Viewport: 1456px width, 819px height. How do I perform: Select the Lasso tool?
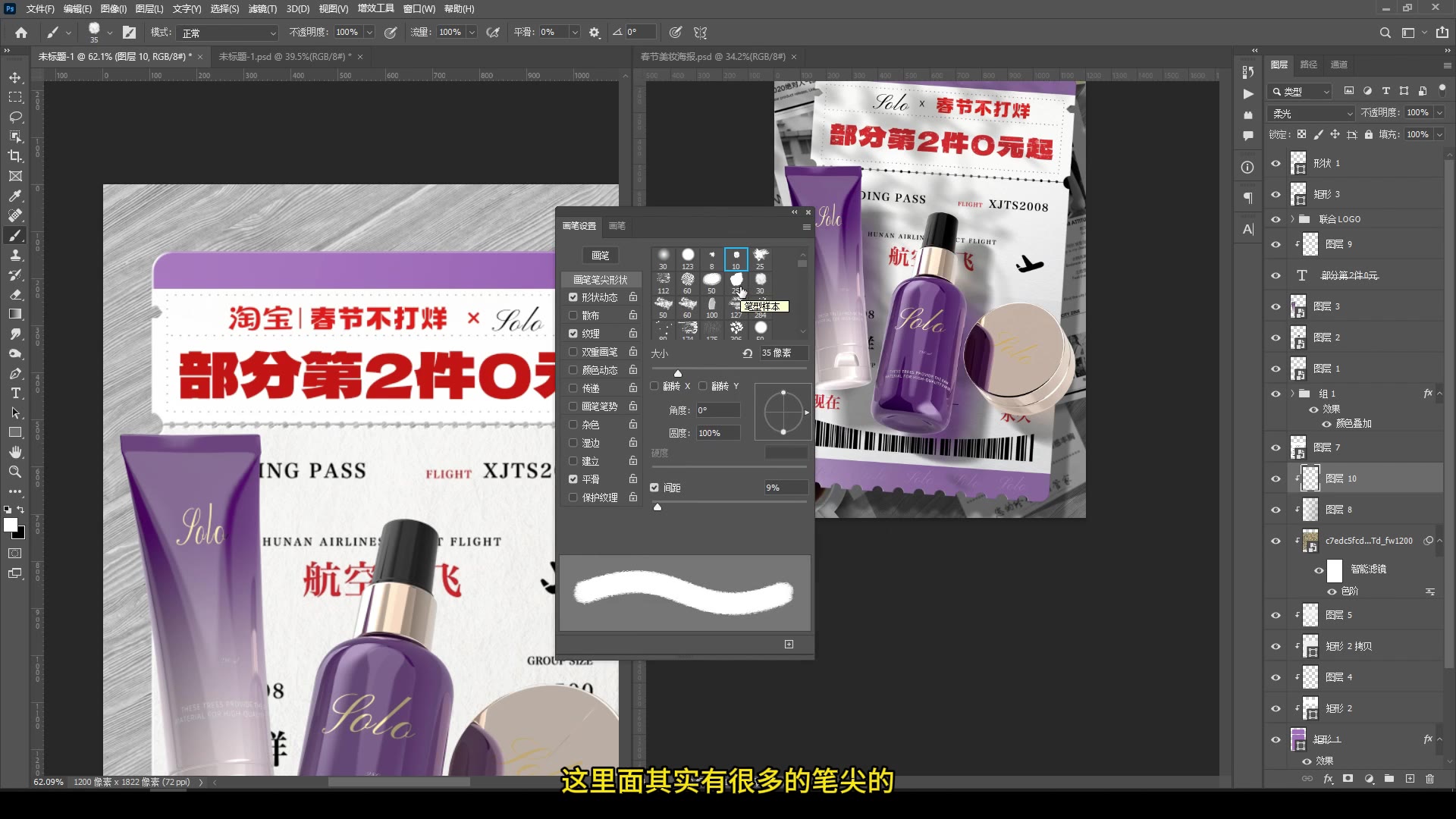[x=15, y=118]
